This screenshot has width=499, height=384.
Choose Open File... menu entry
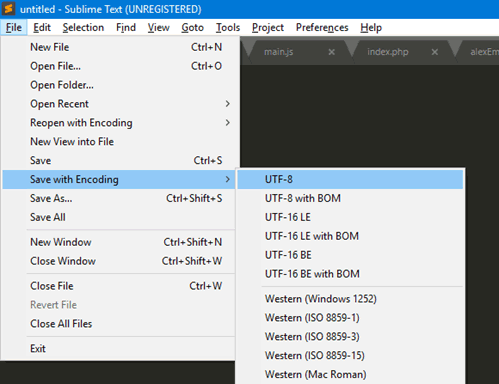pyautogui.click(x=119, y=66)
